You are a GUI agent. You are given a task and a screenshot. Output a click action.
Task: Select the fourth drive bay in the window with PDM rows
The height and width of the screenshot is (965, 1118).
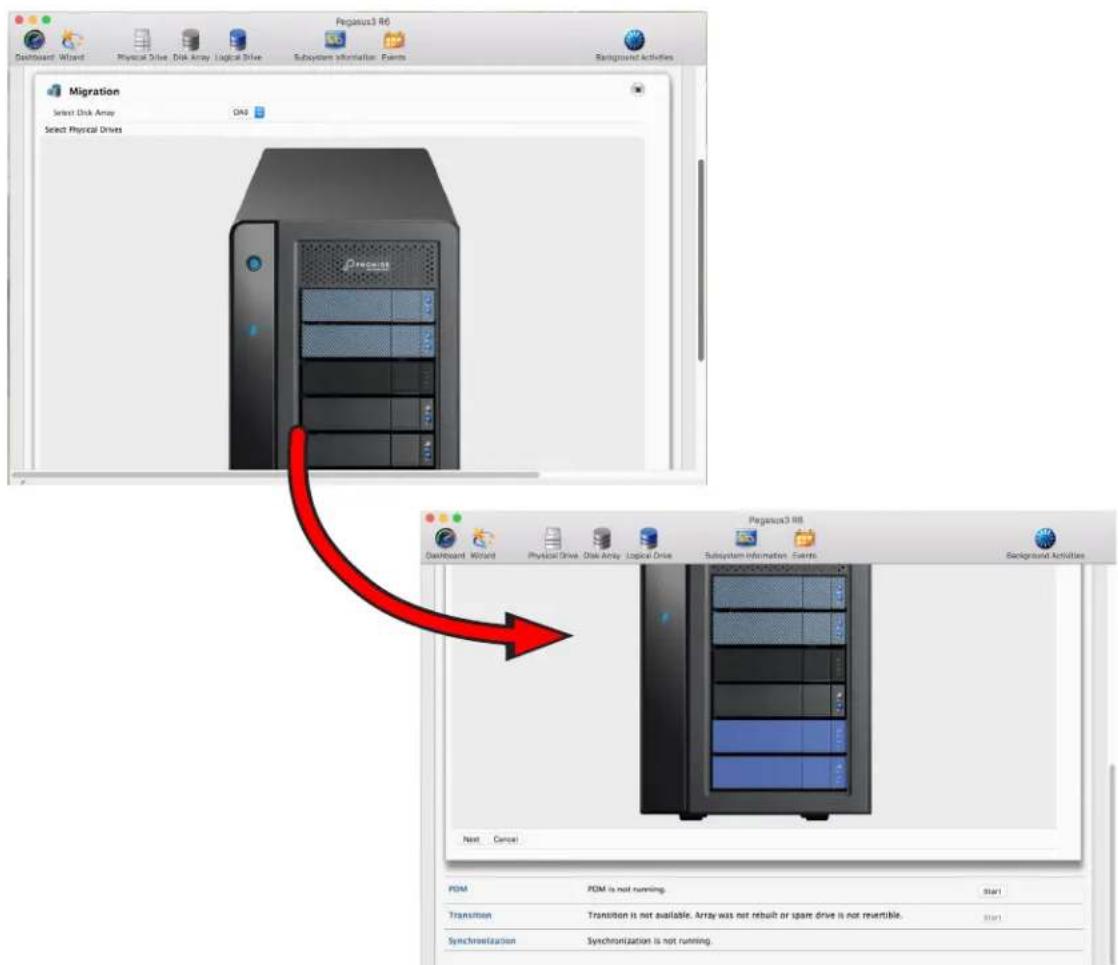tap(779, 700)
